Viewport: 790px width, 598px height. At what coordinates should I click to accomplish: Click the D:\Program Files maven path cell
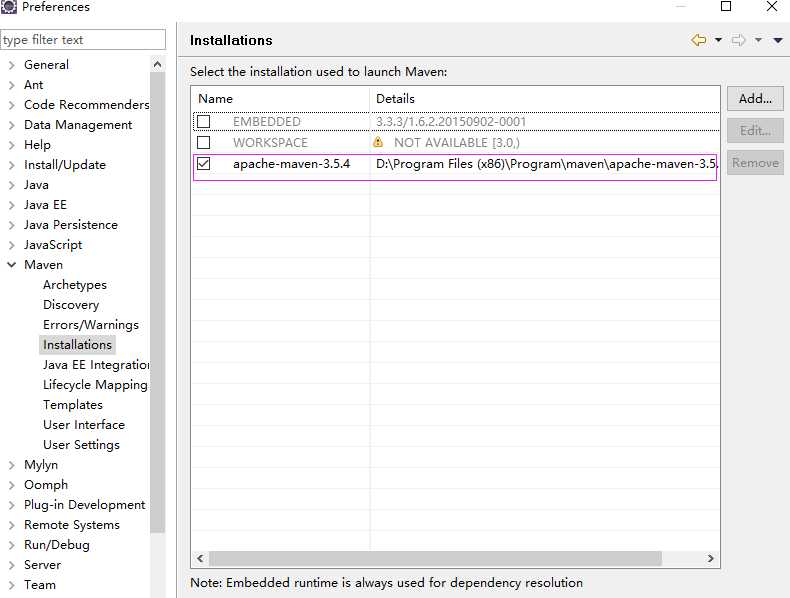pyautogui.click(x=546, y=164)
